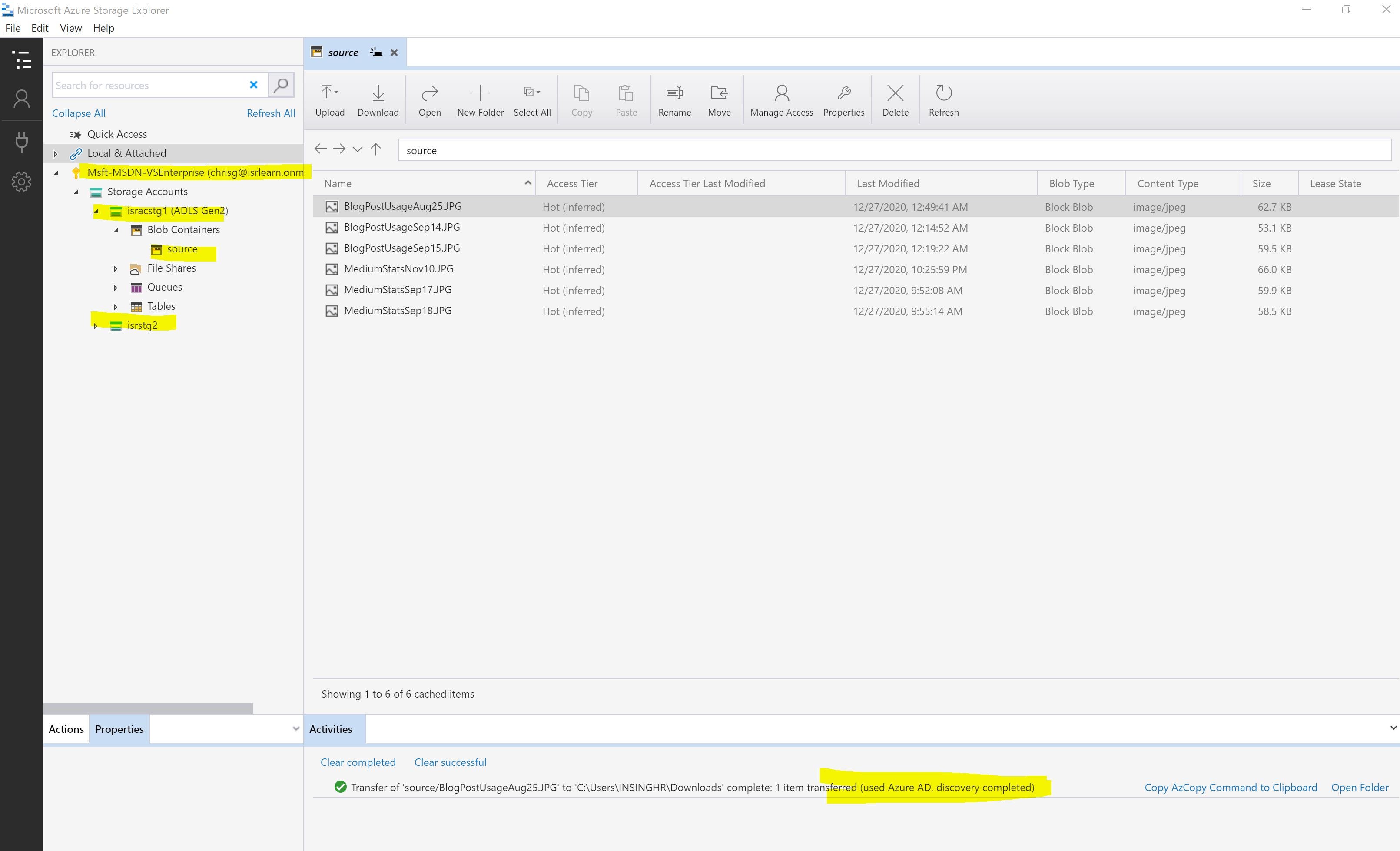This screenshot has width=1400, height=851.
Task: Click the Refresh All link
Action: 270,113
